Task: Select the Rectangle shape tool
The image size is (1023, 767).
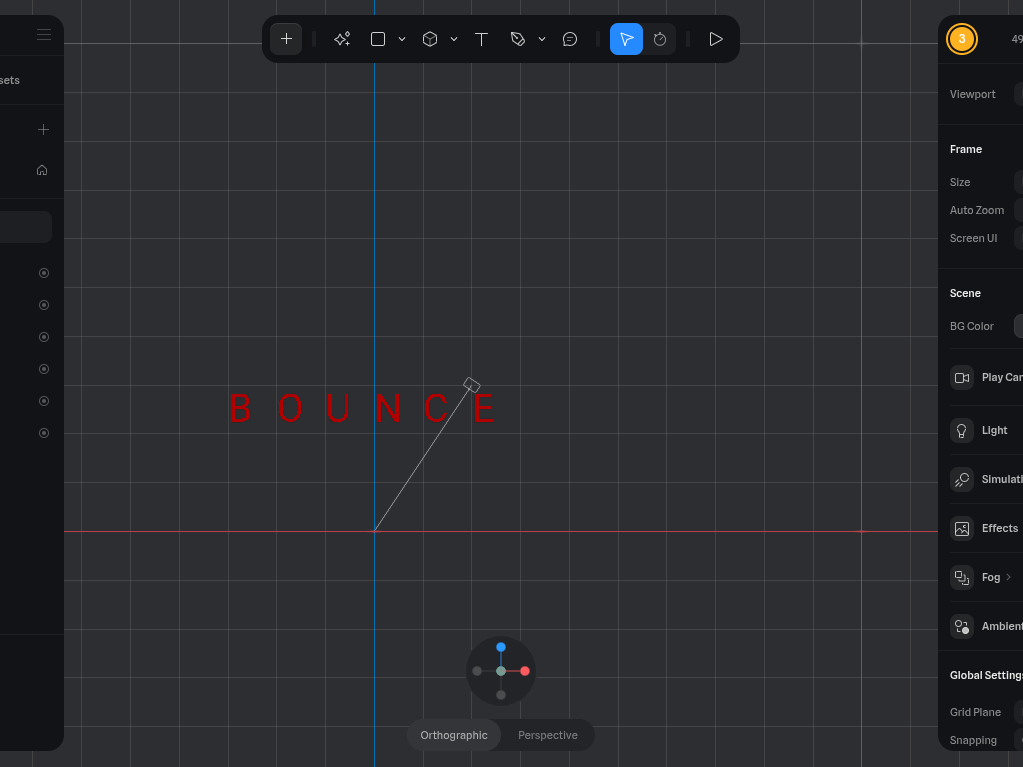Action: (378, 39)
